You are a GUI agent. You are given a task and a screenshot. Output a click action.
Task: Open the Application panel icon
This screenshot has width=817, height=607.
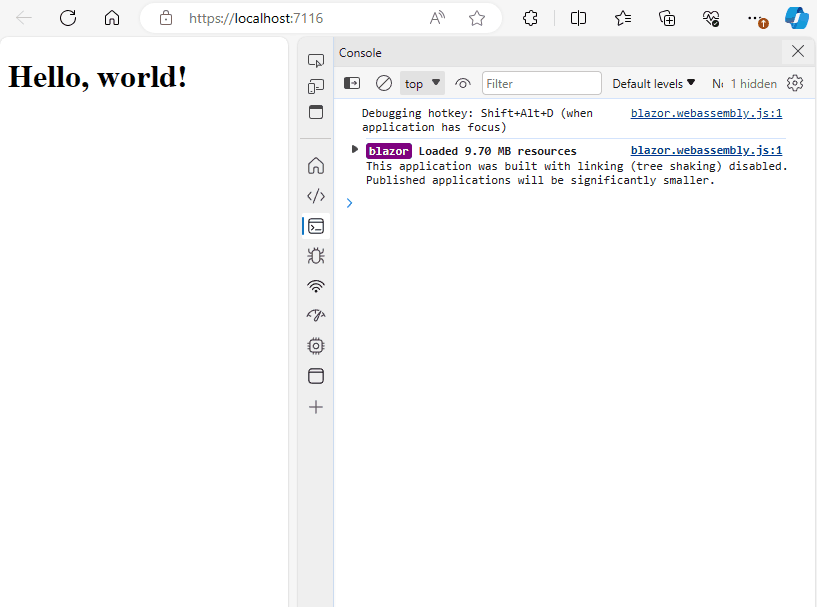point(316,377)
